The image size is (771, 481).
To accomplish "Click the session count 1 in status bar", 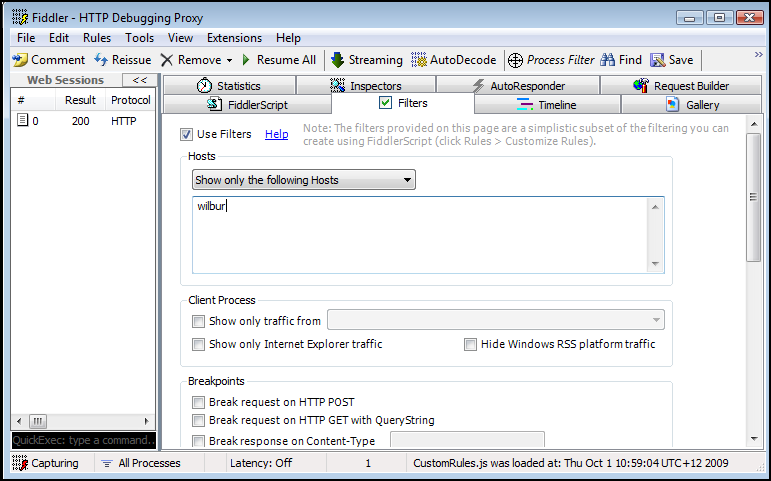I will pos(368,463).
